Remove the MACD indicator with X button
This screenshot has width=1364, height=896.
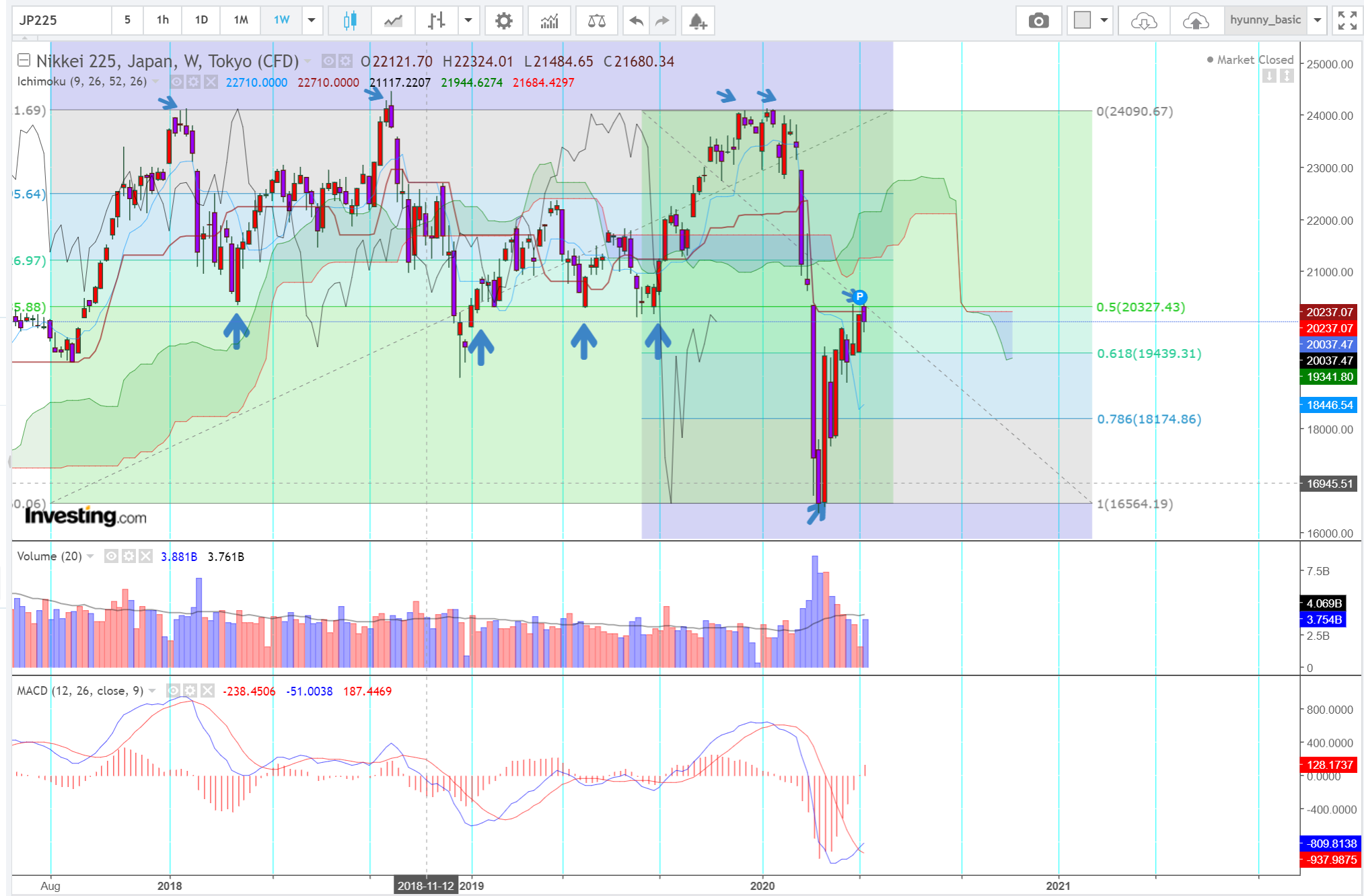pyautogui.click(x=208, y=691)
